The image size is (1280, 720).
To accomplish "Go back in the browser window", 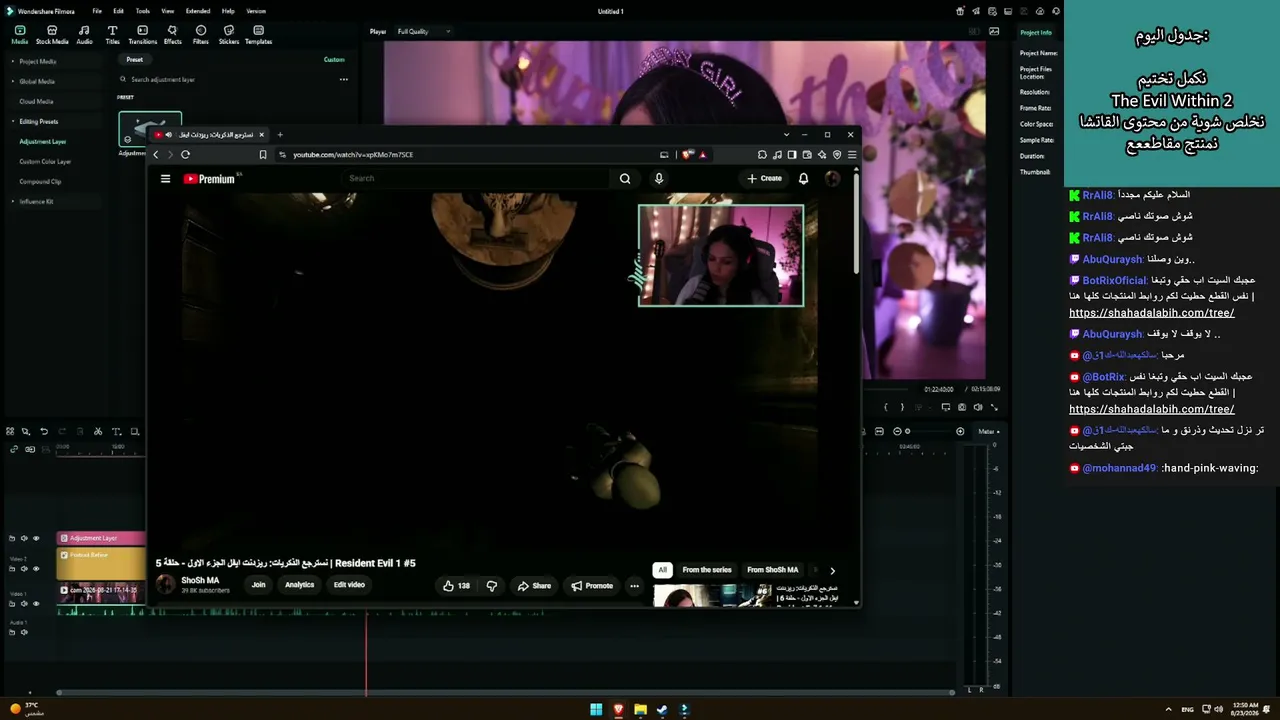I will click(x=156, y=154).
